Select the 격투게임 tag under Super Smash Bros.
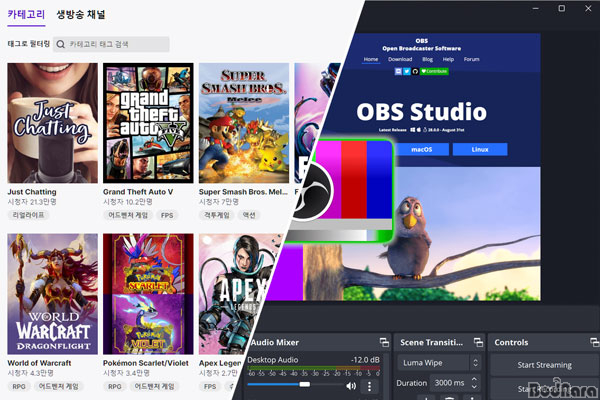This screenshot has height=400, width=600. pyautogui.click(x=217, y=215)
